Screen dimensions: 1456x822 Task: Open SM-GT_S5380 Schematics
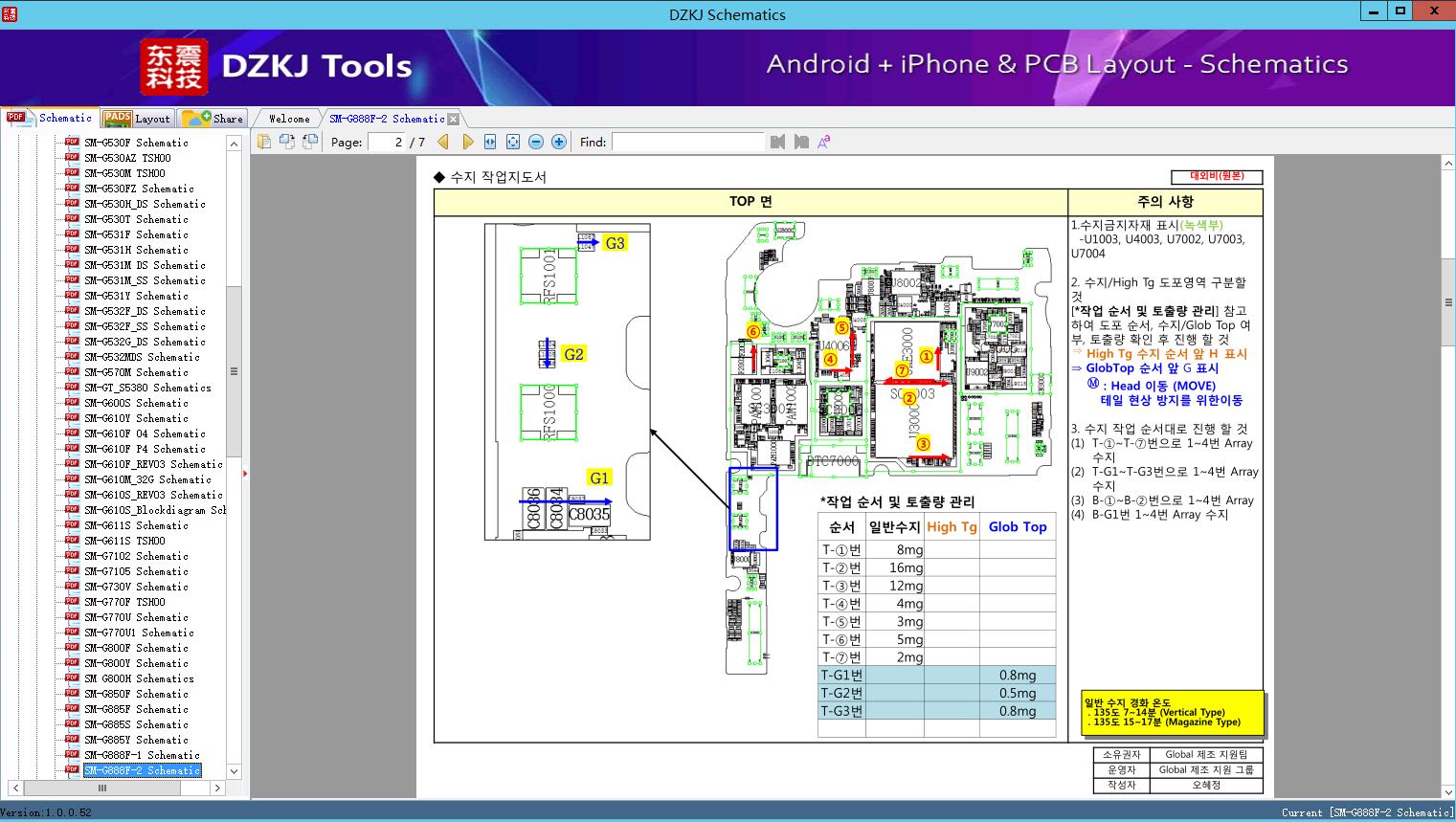tap(147, 388)
